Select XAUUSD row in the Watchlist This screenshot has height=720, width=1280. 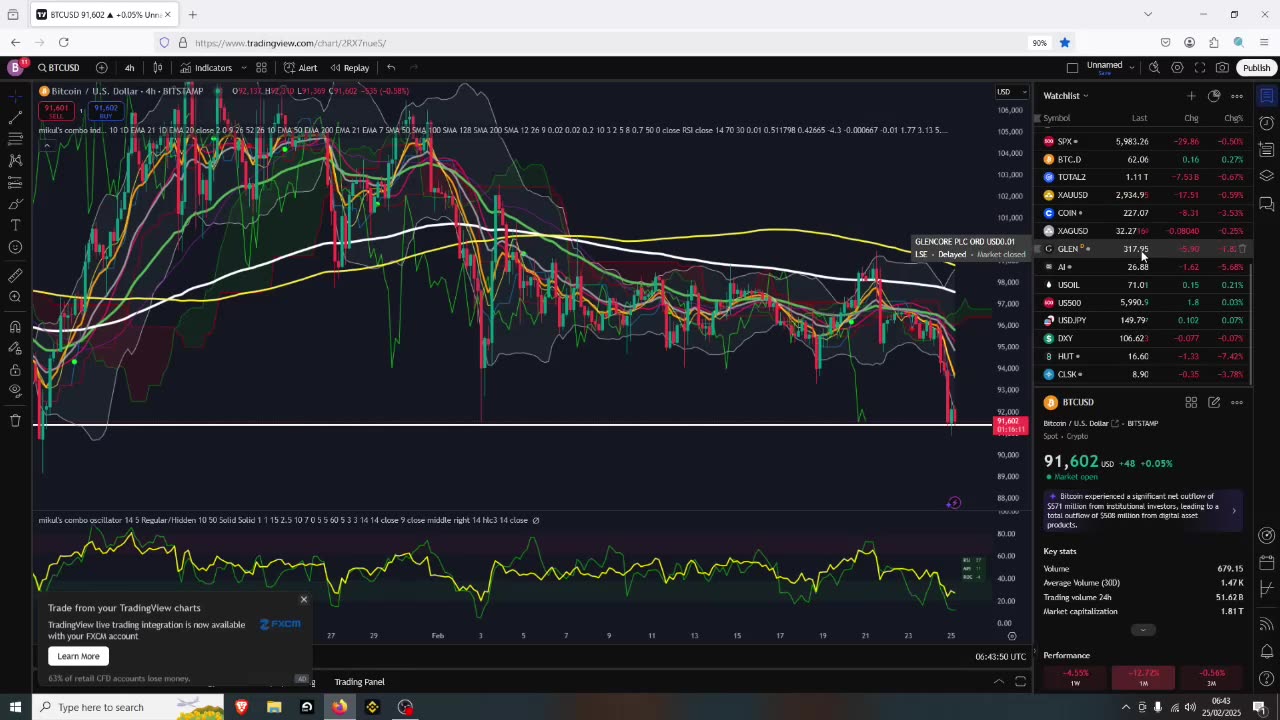(1142, 195)
